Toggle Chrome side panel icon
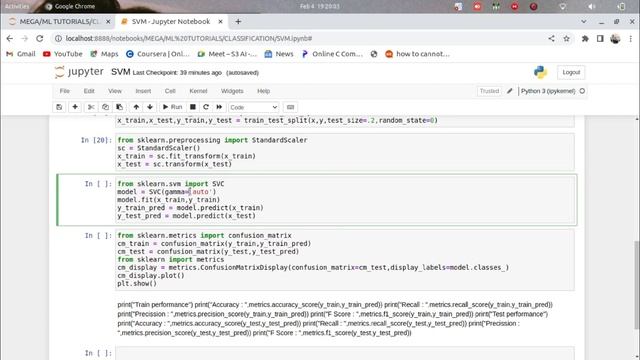This screenshot has height=360, width=640. [x=600, y=38]
